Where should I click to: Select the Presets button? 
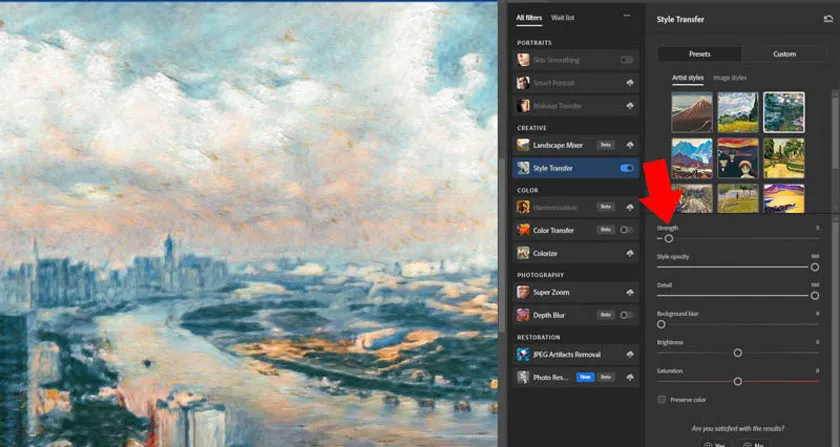(699, 53)
